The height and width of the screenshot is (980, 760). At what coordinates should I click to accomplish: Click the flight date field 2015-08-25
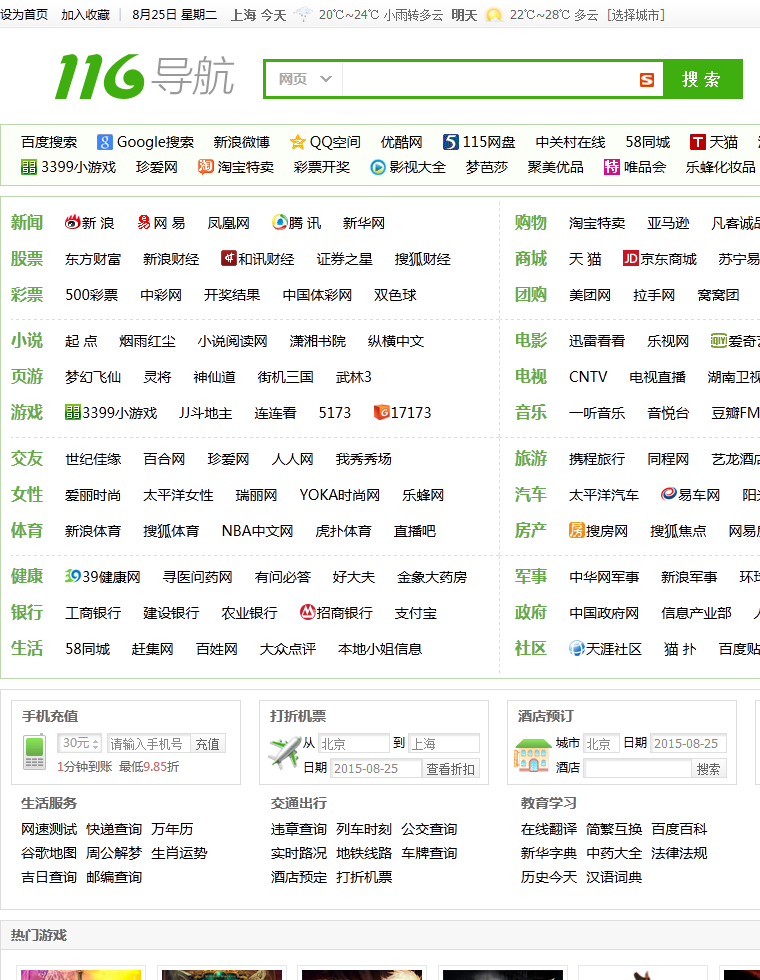click(376, 769)
